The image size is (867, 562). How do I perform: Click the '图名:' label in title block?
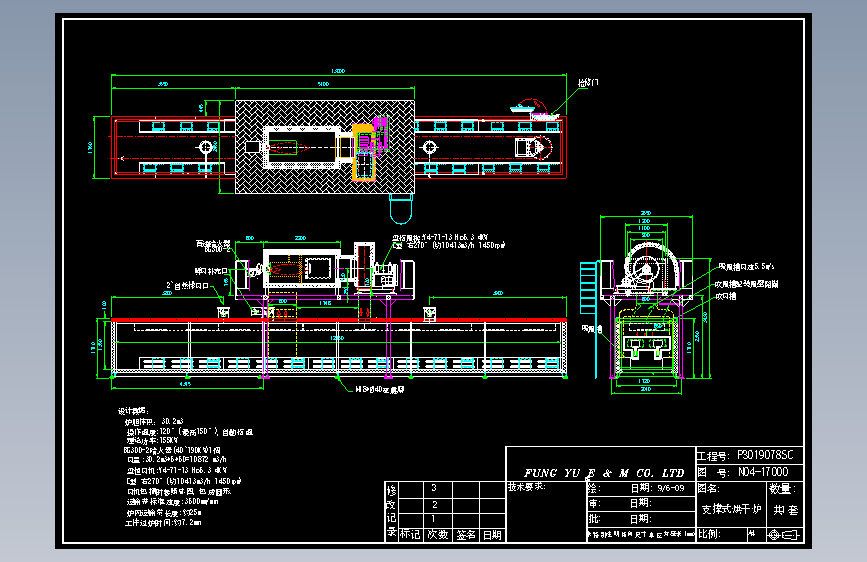click(x=708, y=488)
